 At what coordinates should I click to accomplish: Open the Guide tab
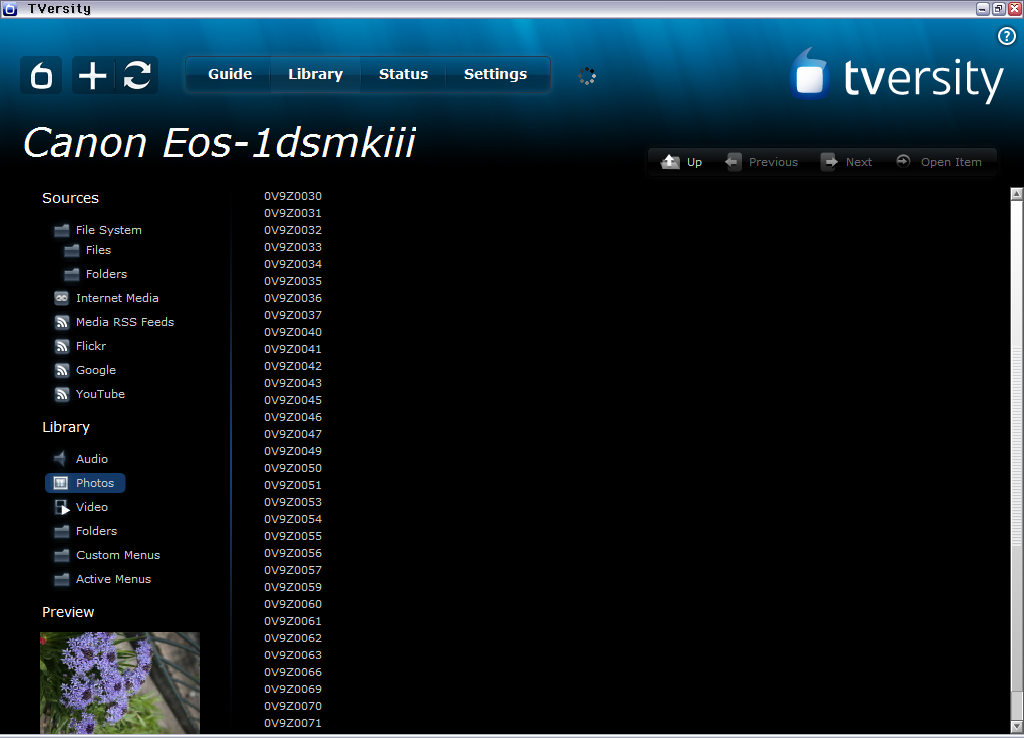point(230,74)
